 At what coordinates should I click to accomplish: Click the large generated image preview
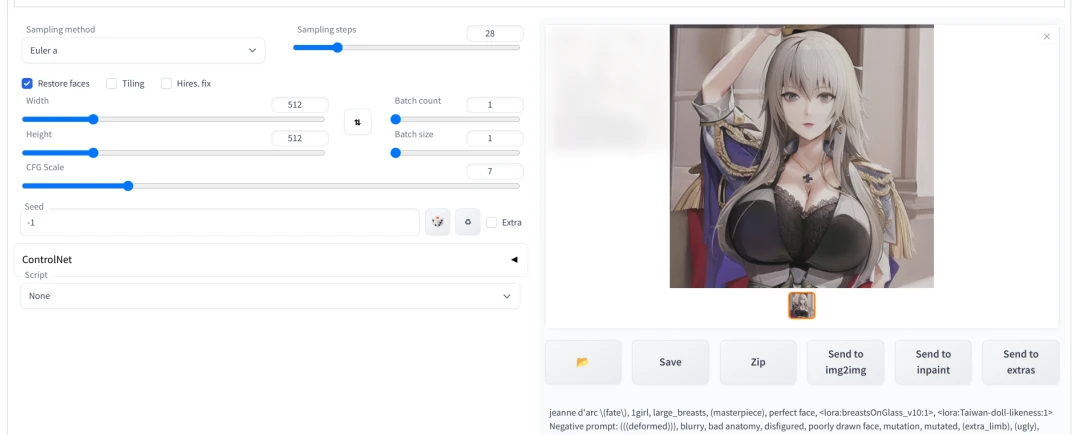(x=802, y=156)
